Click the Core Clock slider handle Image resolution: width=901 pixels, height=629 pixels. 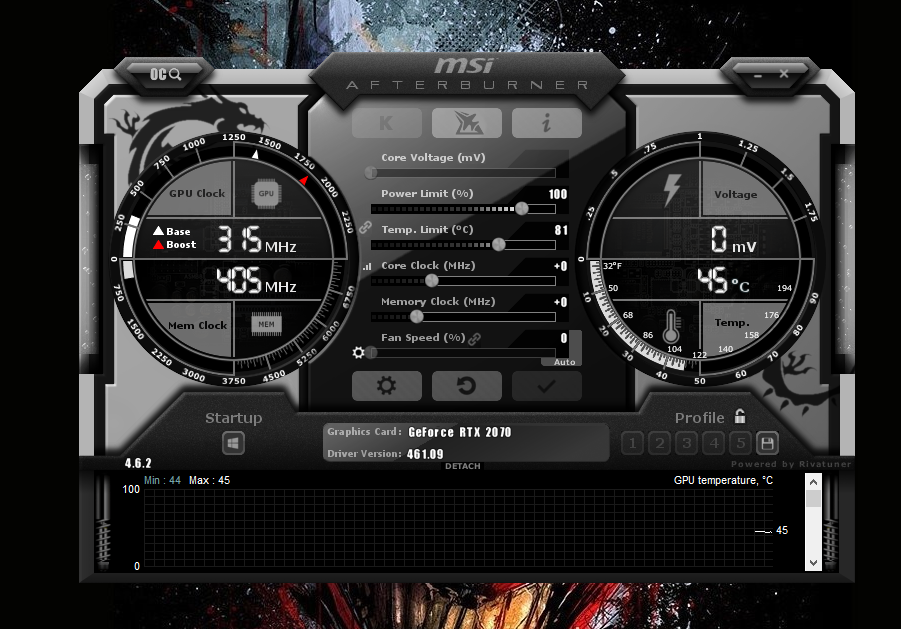(432, 281)
